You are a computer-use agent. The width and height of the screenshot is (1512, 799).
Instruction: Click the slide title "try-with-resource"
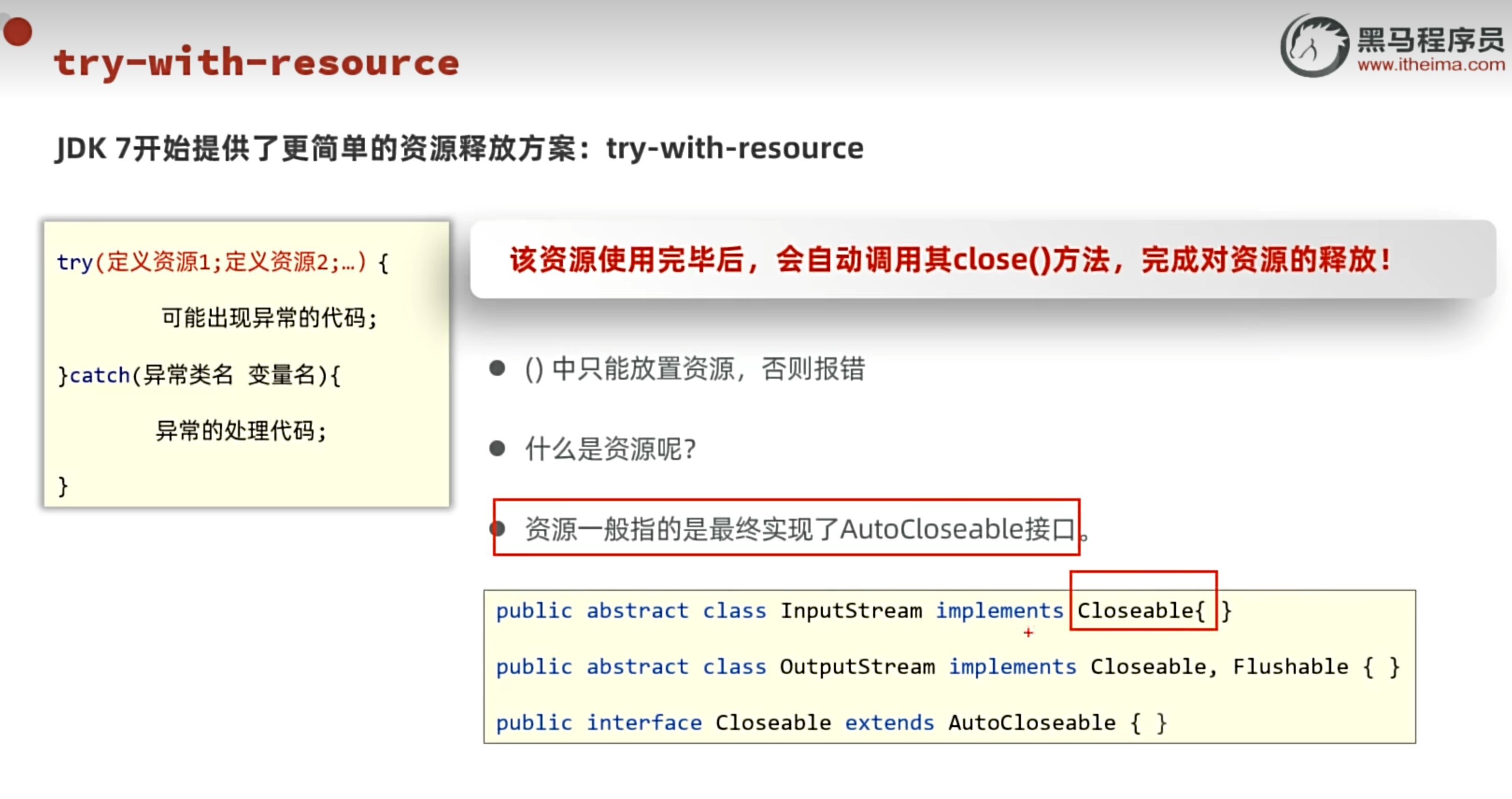(257, 63)
